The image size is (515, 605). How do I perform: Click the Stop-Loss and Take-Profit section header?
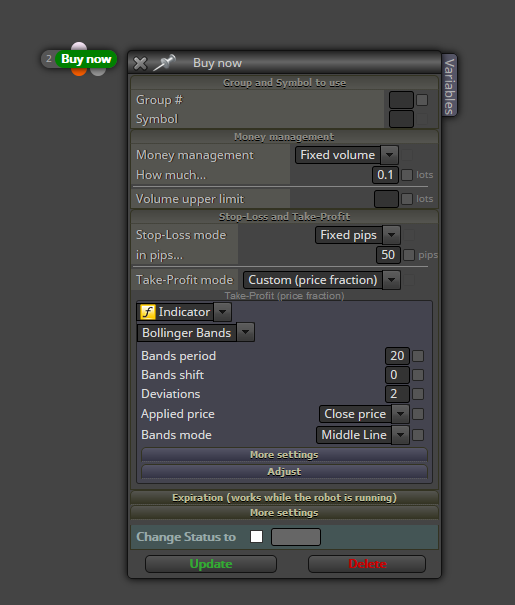point(284,217)
